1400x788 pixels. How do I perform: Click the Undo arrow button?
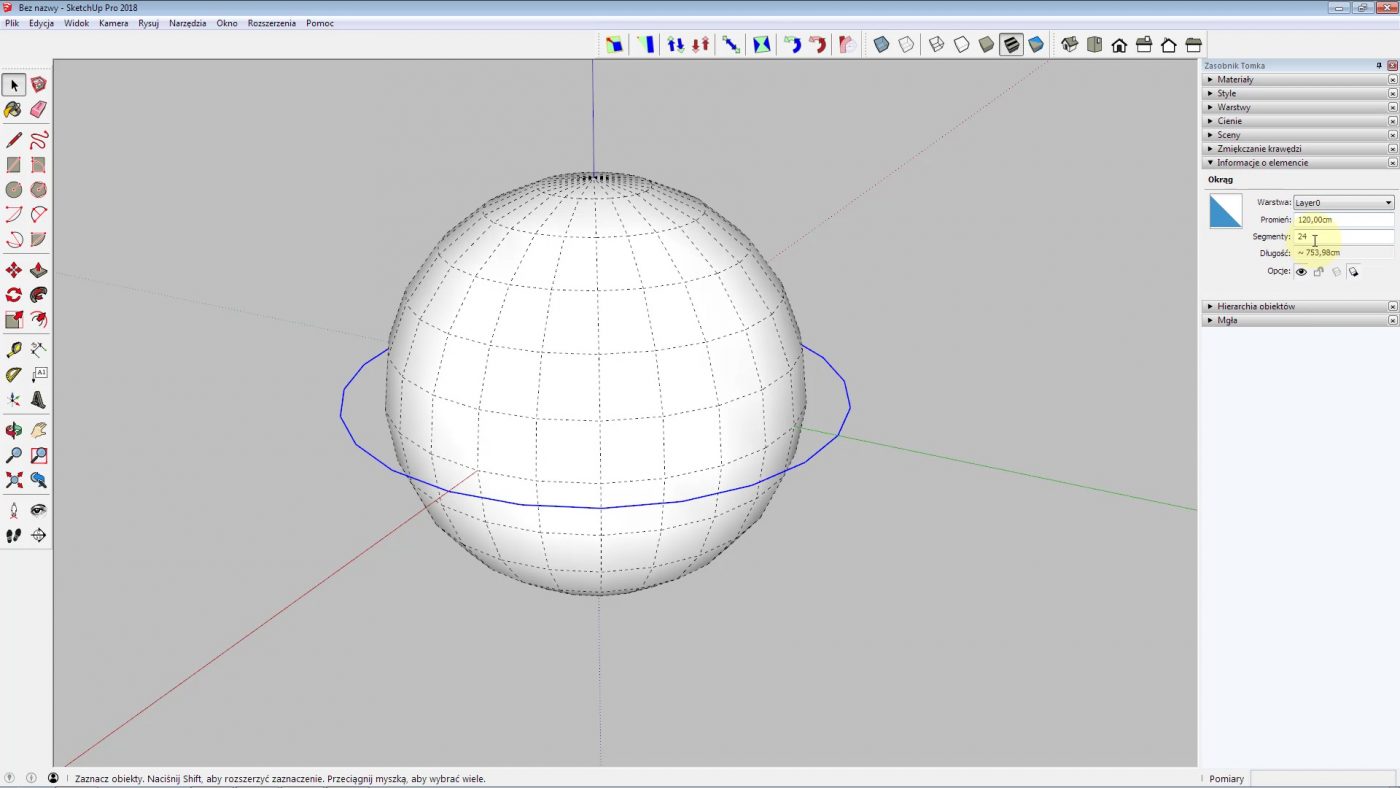pyautogui.click(x=794, y=44)
